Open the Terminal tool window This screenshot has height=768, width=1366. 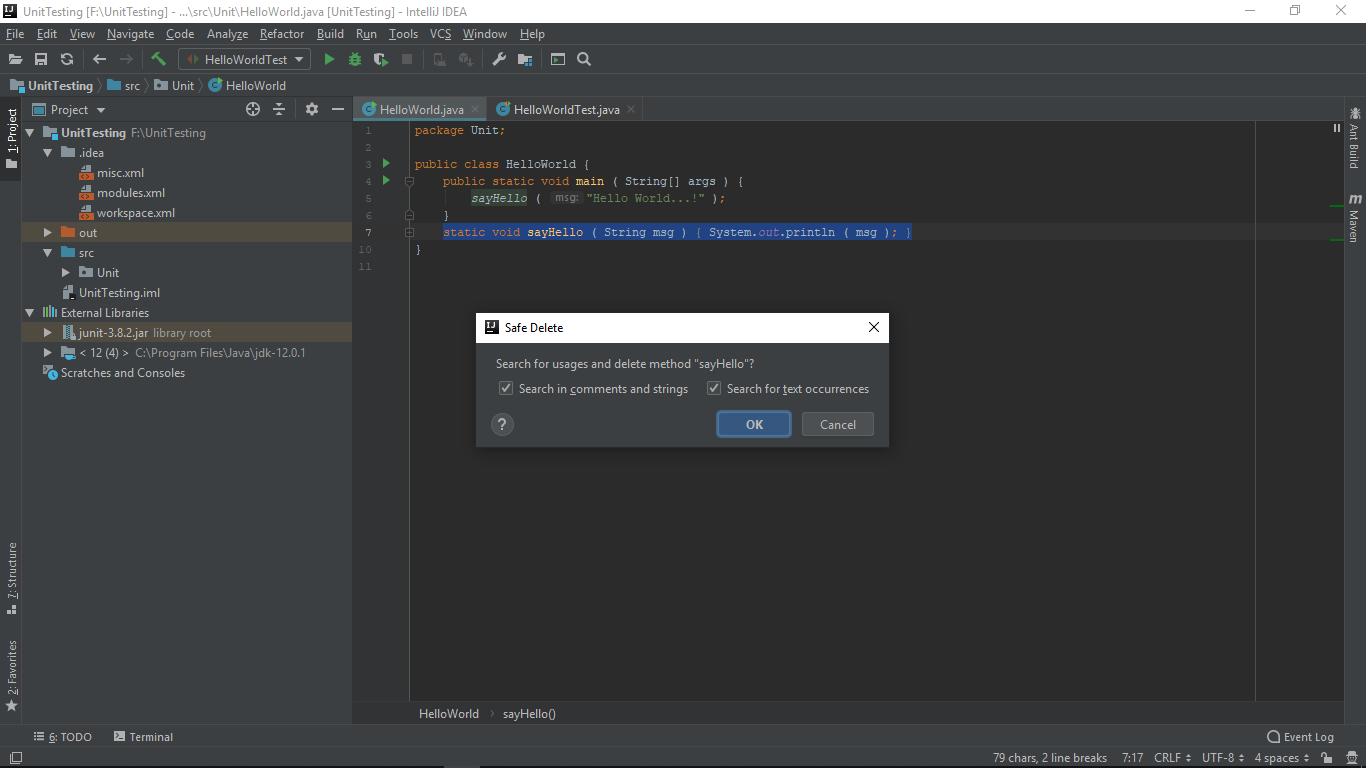[x=143, y=737]
